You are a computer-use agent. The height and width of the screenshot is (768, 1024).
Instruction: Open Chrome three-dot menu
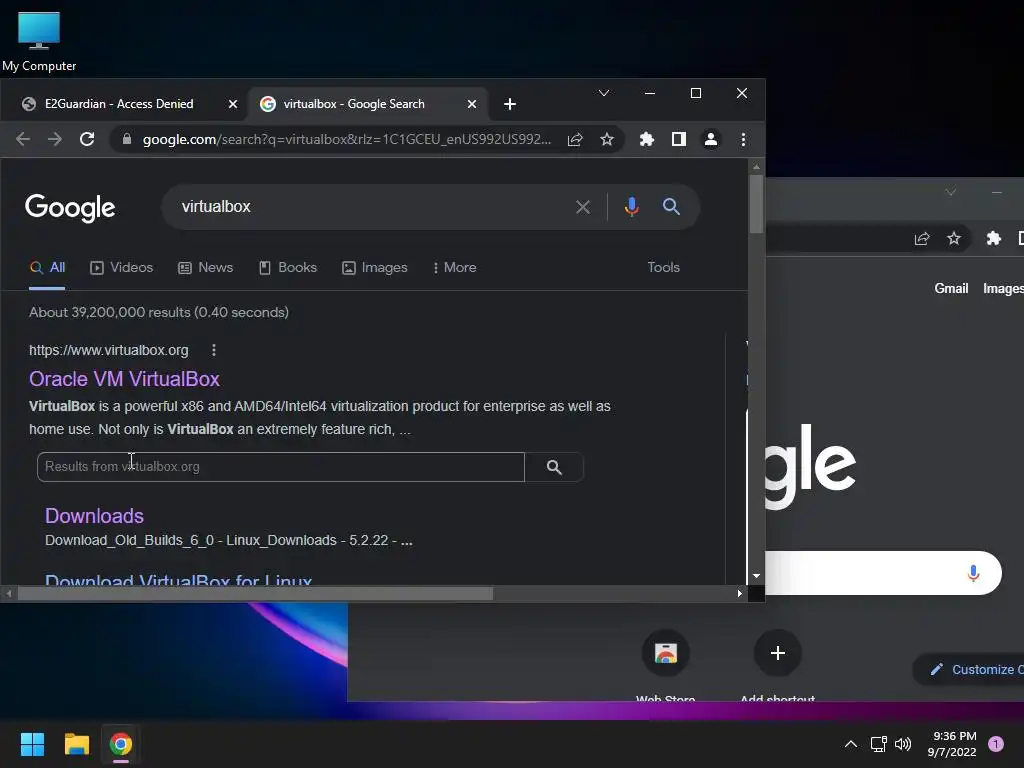point(743,139)
